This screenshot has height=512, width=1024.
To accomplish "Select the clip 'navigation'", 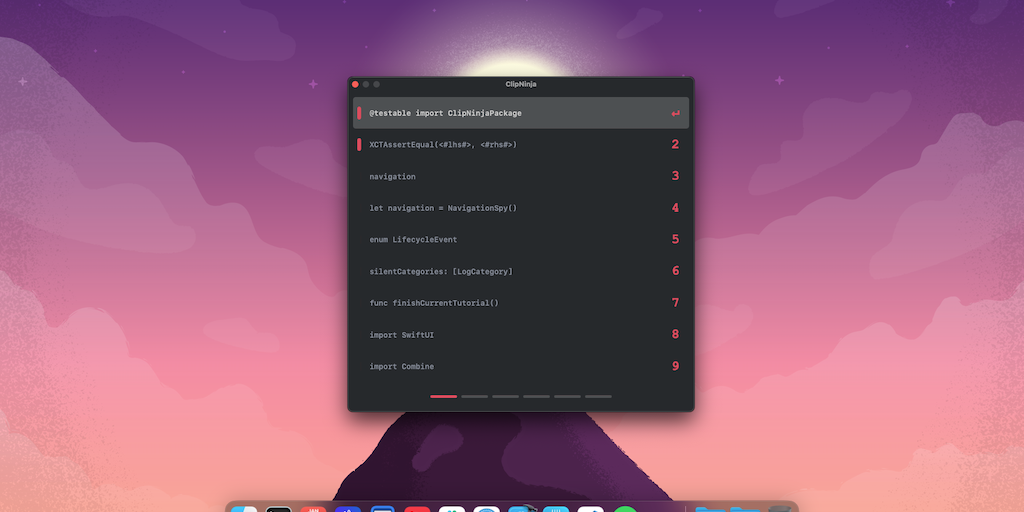I will 520,176.
